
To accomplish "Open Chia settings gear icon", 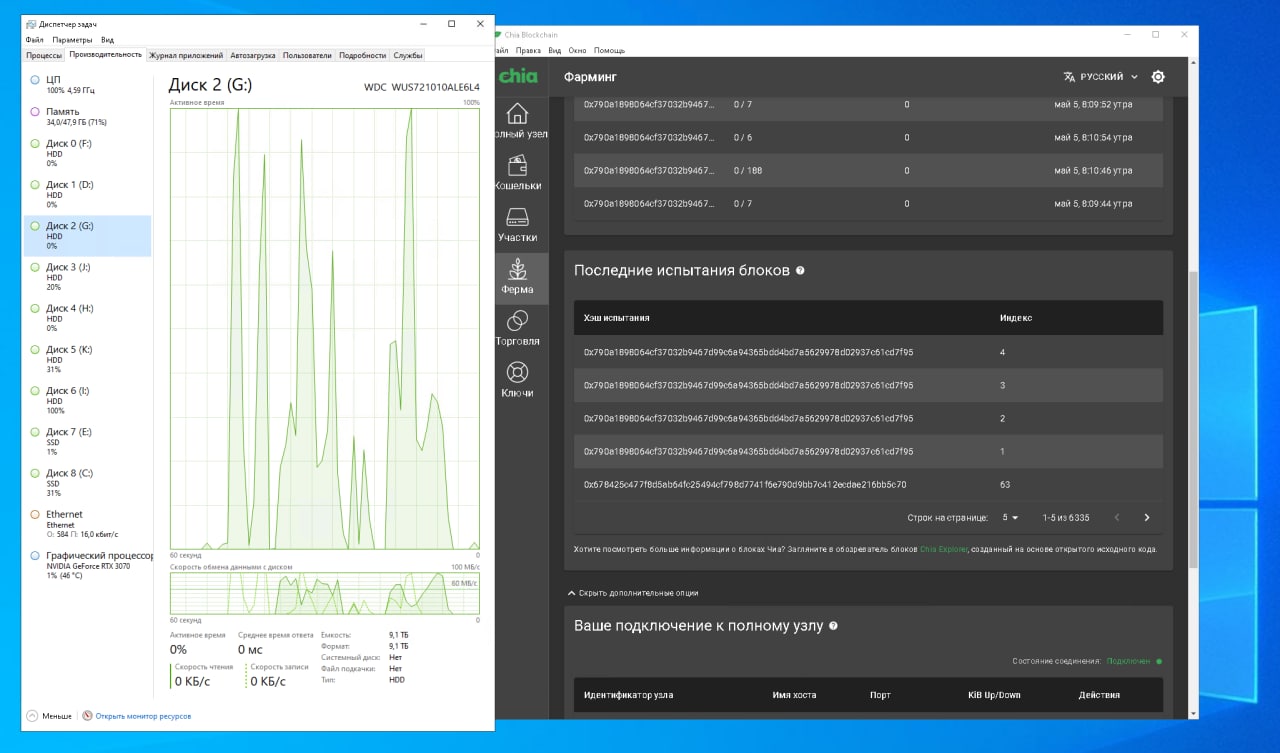I will coord(1158,76).
